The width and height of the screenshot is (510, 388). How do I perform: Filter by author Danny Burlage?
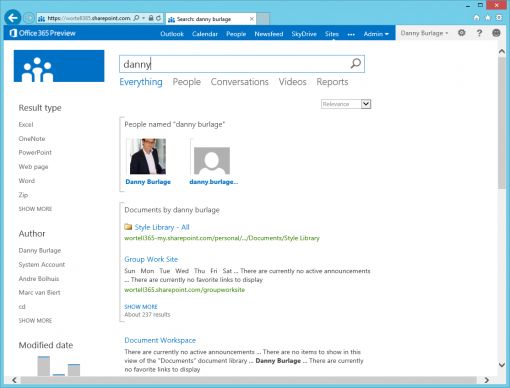pyautogui.click(x=40, y=250)
